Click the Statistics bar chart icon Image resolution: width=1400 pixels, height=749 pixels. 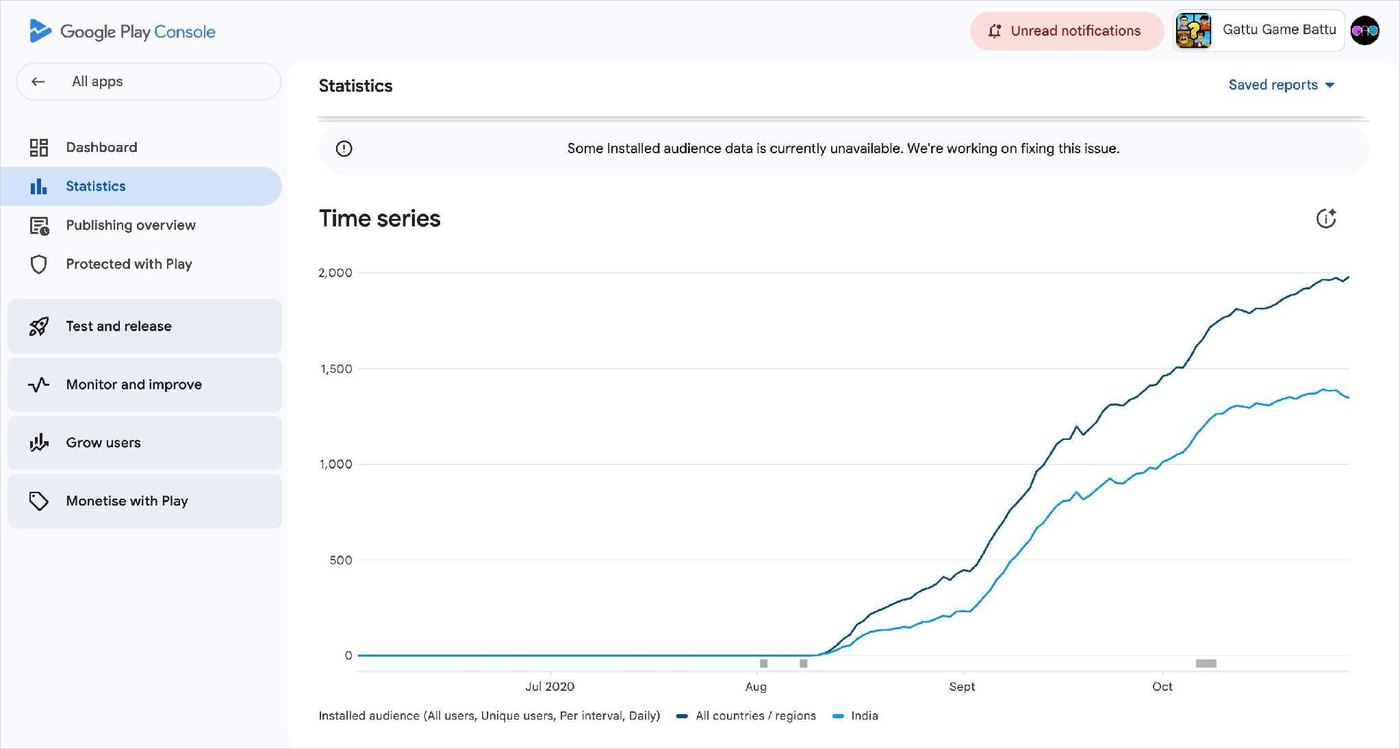coord(39,187)
